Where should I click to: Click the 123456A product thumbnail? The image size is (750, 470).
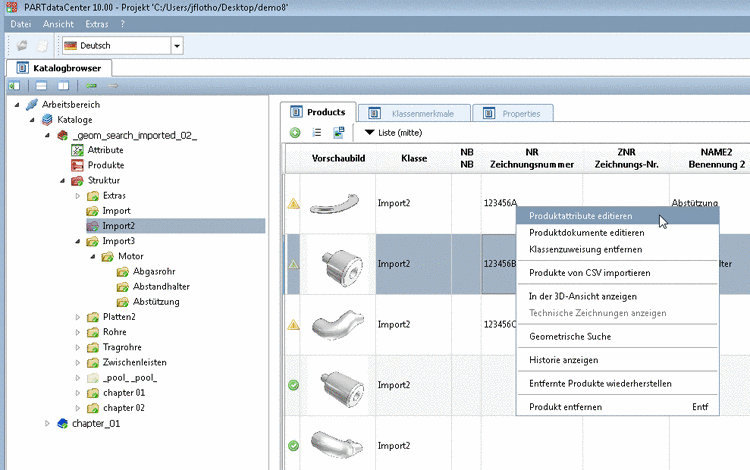pos(335,204)
